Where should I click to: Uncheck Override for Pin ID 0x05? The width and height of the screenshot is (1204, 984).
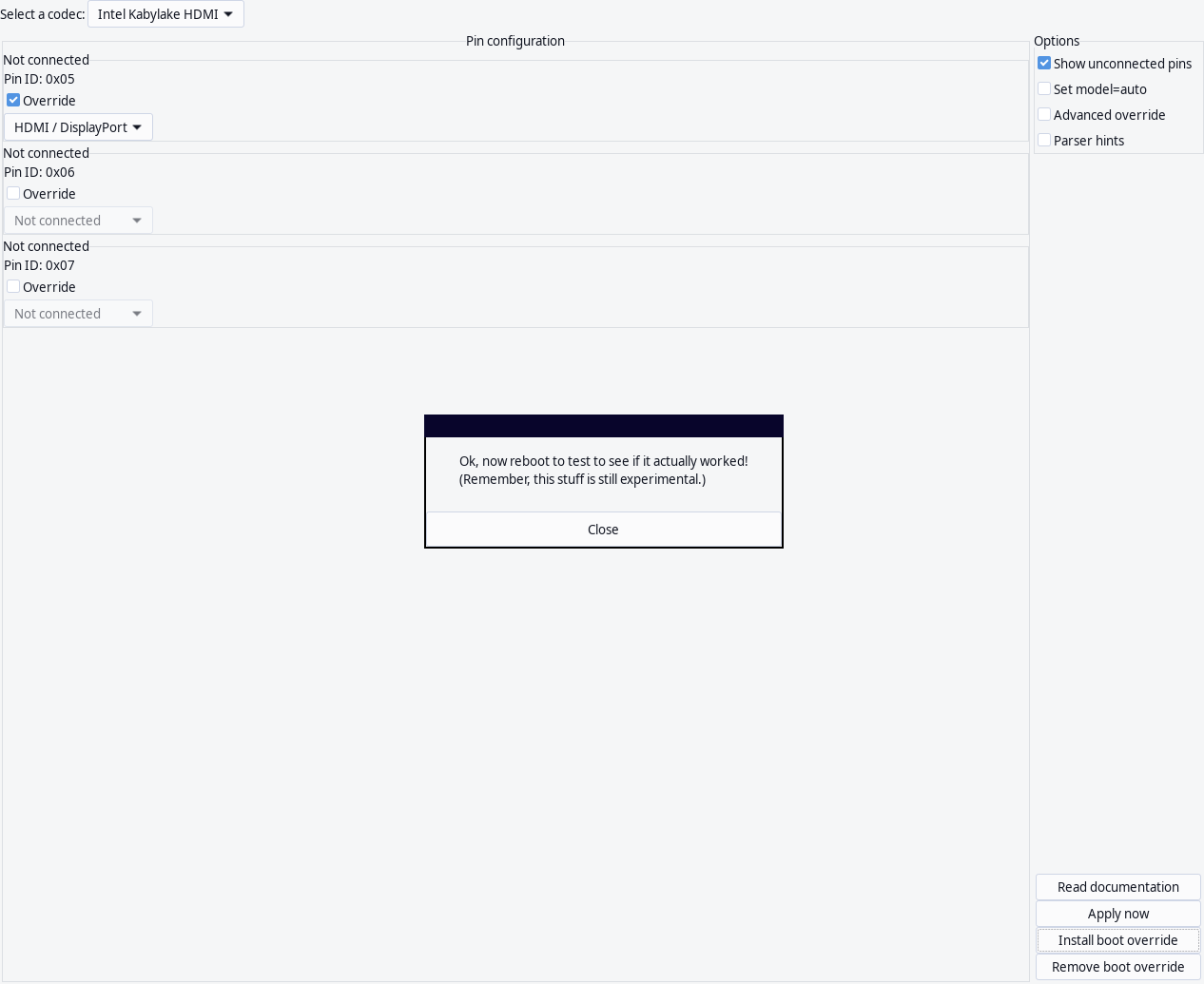tap(13, 101)
